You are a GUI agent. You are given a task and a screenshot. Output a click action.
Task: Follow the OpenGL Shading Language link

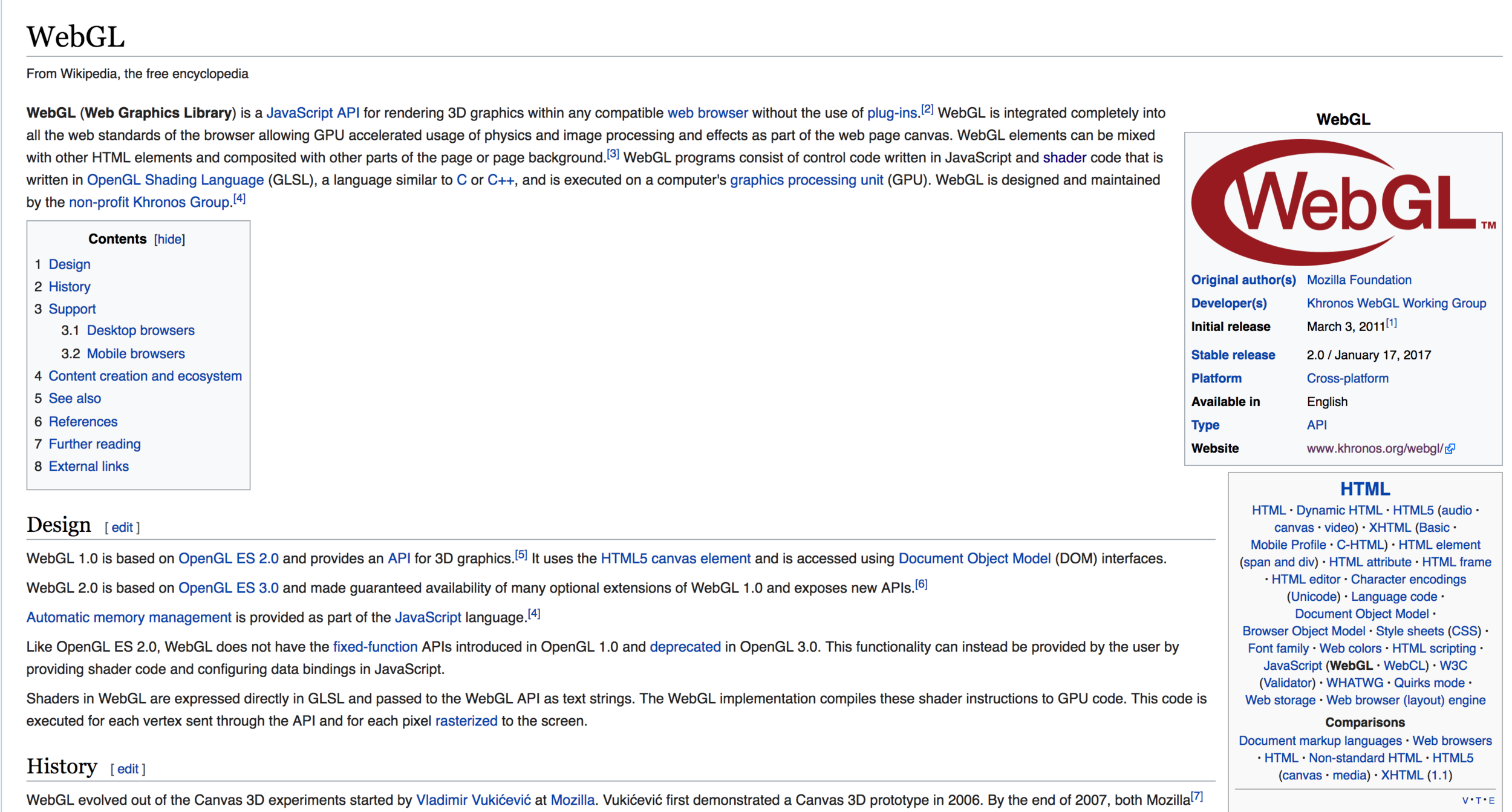point(175,180)
